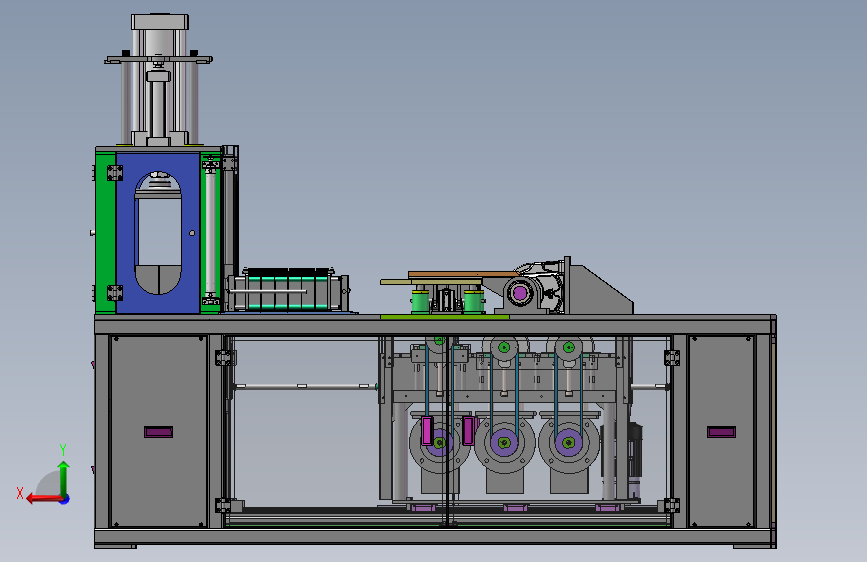Select the magenta bearing in the pillow block
The image size is (867, 562).
[x=520, y=293]
